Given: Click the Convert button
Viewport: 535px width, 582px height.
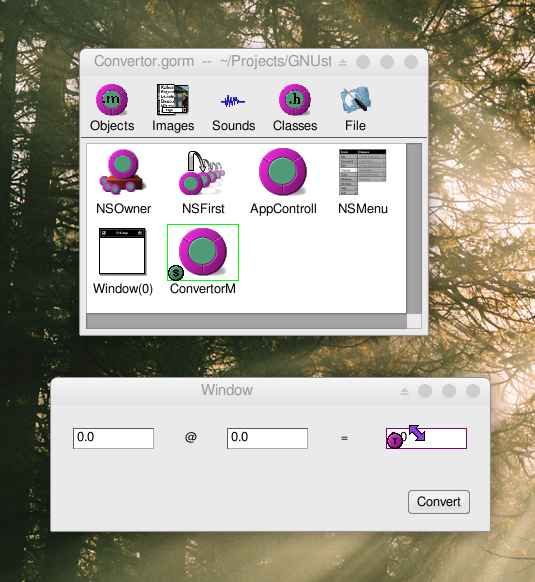Looking at the screenshot, I should (x=439, y=502).
